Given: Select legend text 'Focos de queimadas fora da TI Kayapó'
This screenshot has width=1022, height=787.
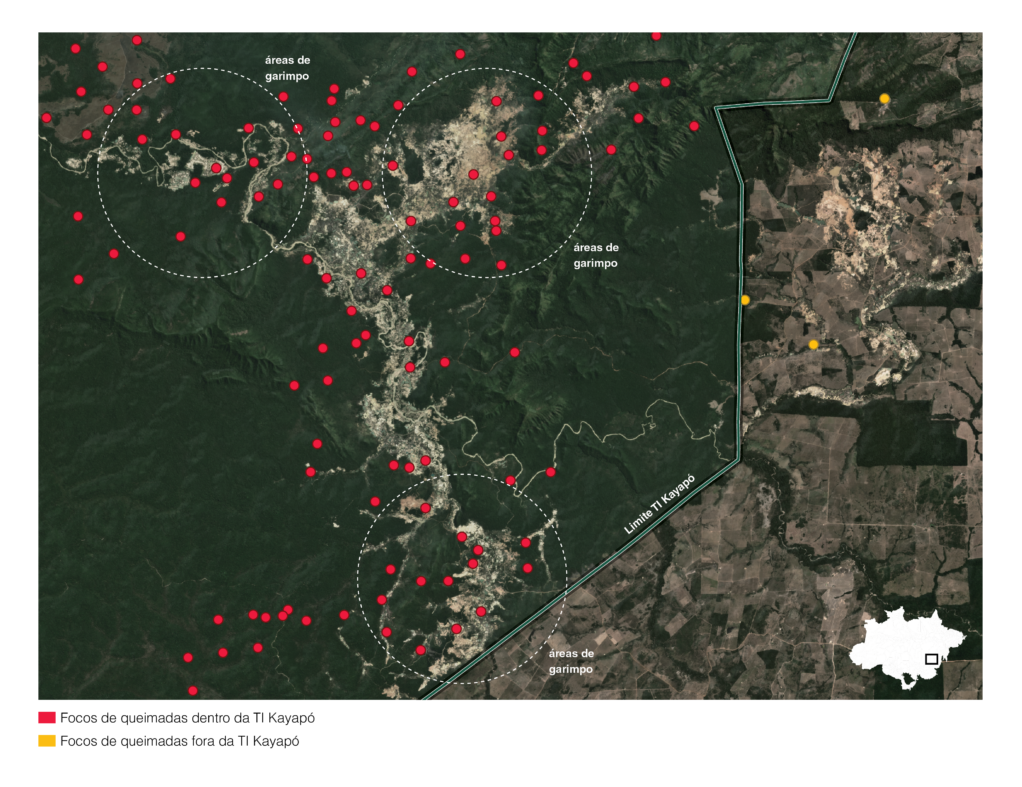Looking at the screenshot, I should coord(179,741).
